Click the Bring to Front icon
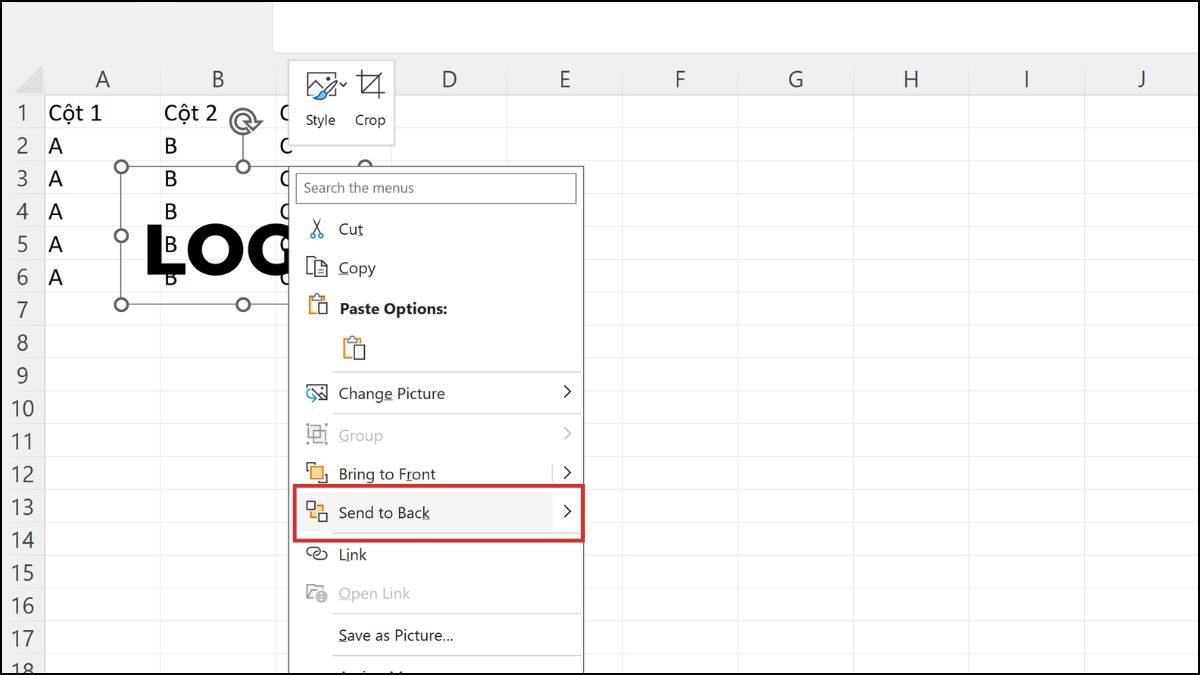This screenshot has height=675, width=1200. pyautogui.click(x=317, y=473)
